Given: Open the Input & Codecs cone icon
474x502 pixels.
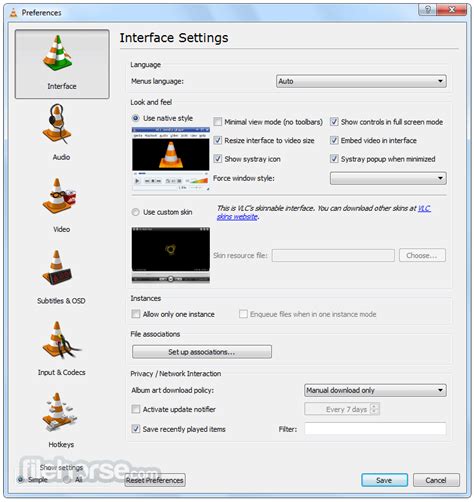Looking at the screenshot, I should (x=61, y=340).
